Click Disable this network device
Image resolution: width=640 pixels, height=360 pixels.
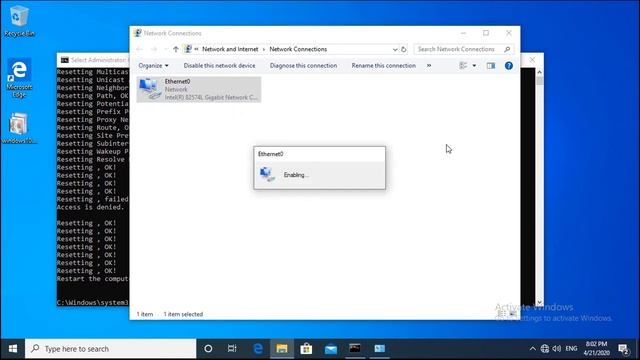pyautogui.click(x=219, y=65)
